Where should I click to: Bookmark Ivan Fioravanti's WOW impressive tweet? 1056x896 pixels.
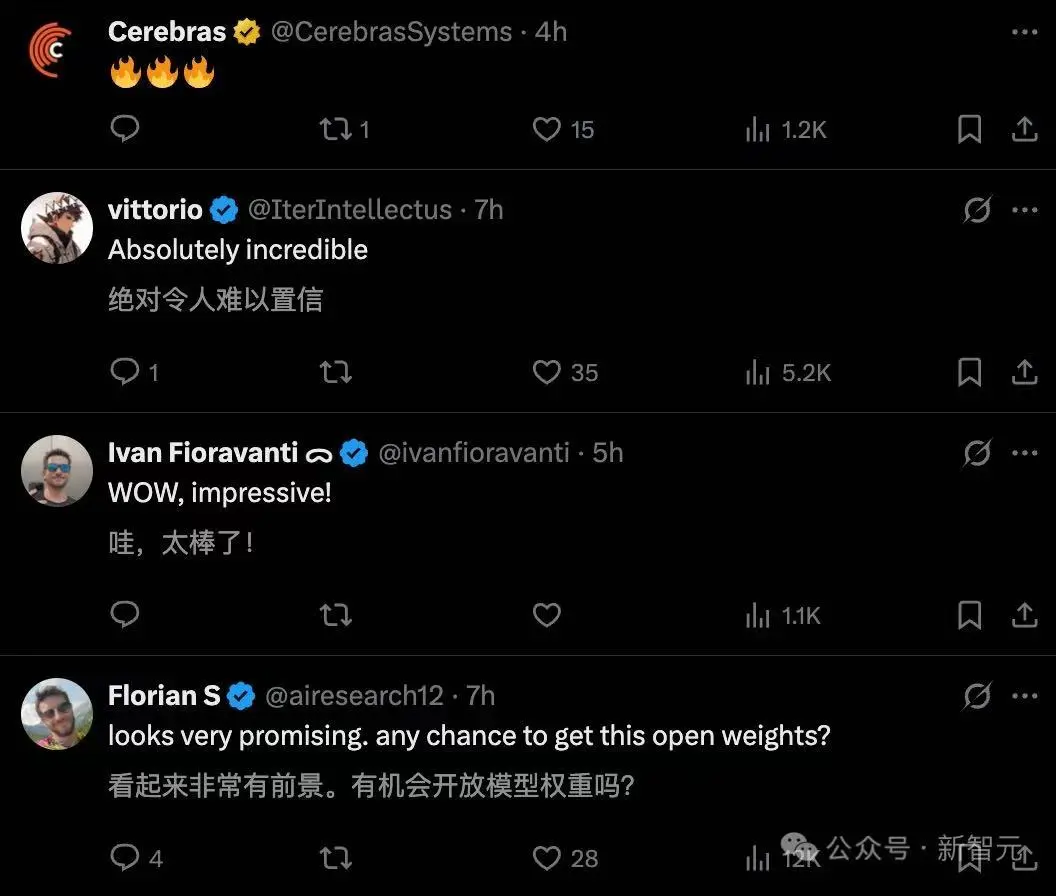pyautogui.click(x=969, y=615)
